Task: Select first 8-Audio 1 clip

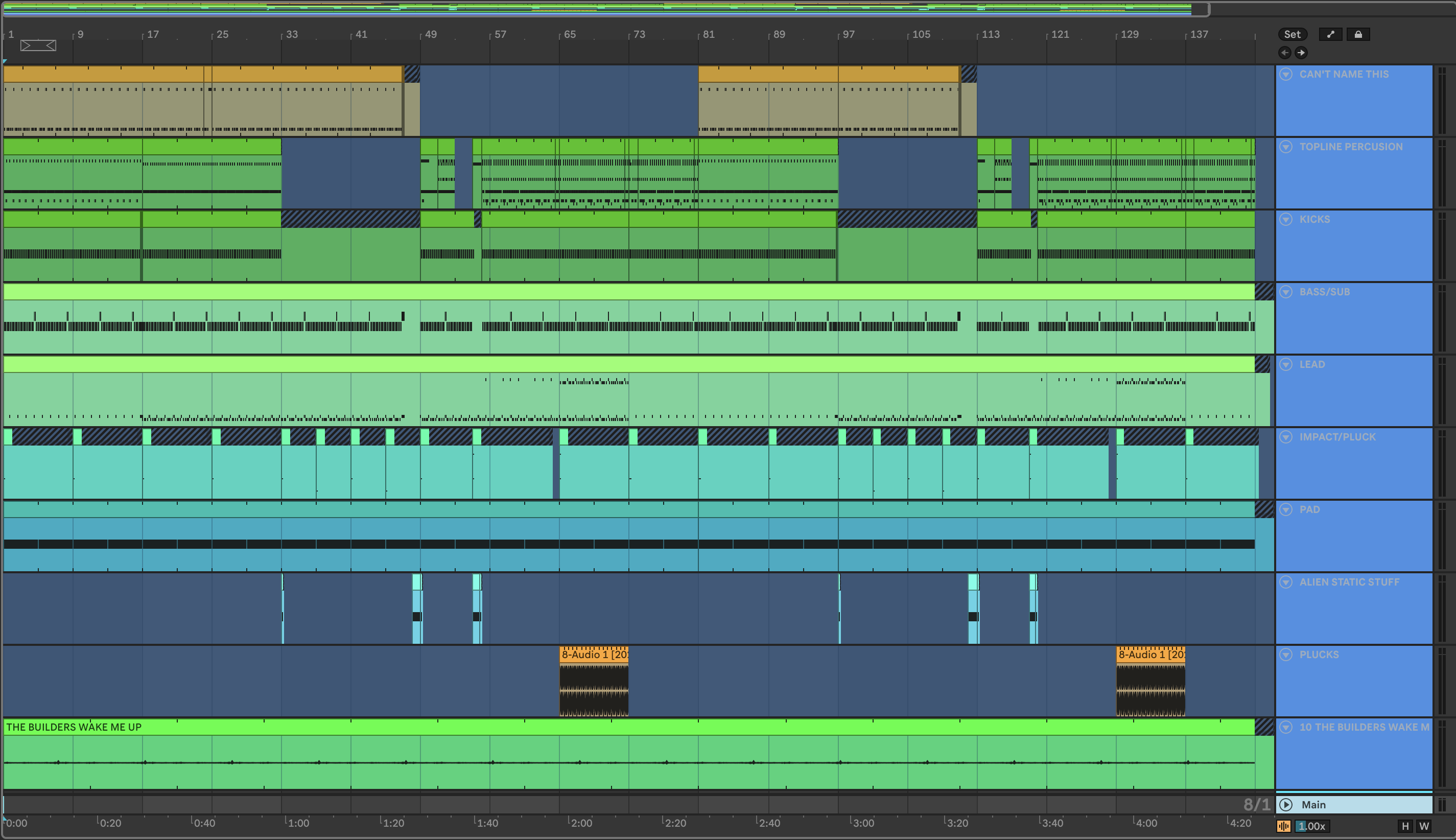Action: [x=594, y=654]
